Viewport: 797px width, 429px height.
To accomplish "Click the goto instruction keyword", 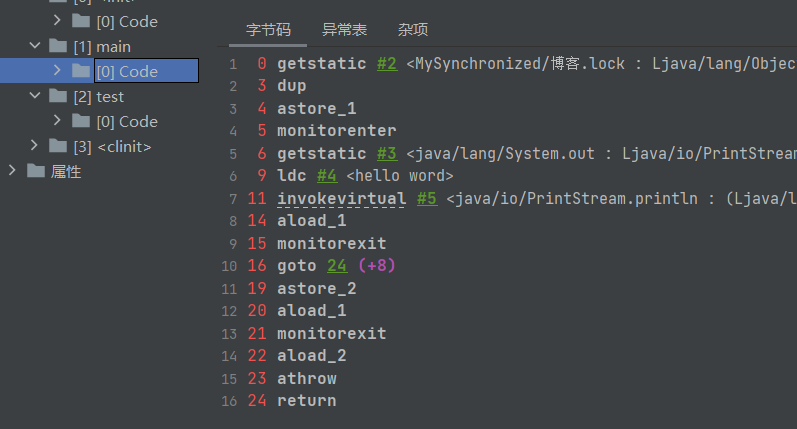I will point(297,265).
